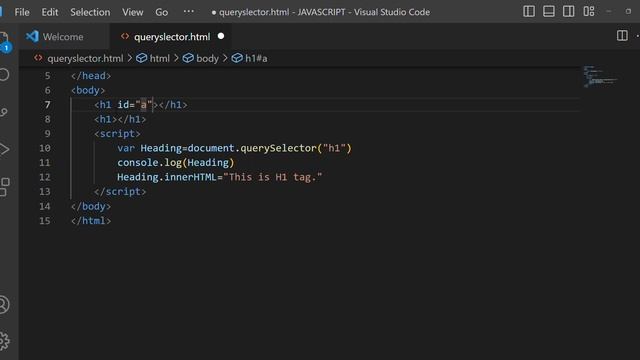This screenshot has width=640, height=360.
Task: Click the opening <script> tag
Action: click(117, 134)
